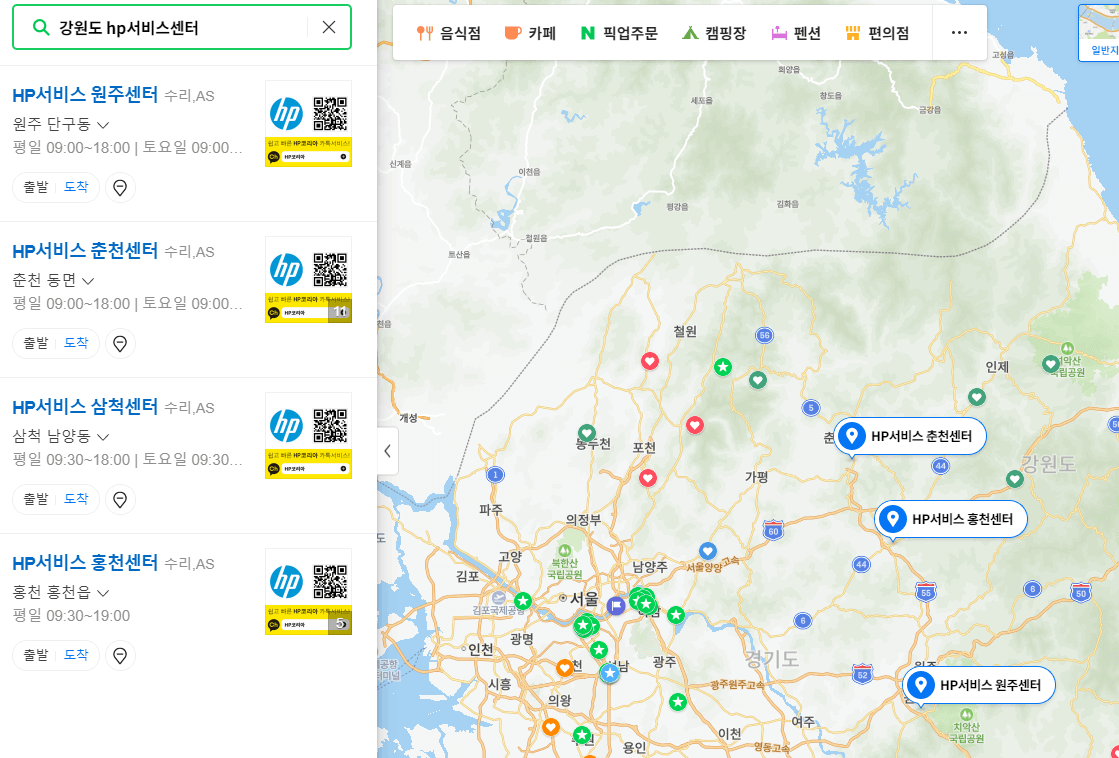Click the 평일 09:30~19:00 hours text
Viewport: 1119px width, 758px height.
pyautogui.click(x=71, y=616)
